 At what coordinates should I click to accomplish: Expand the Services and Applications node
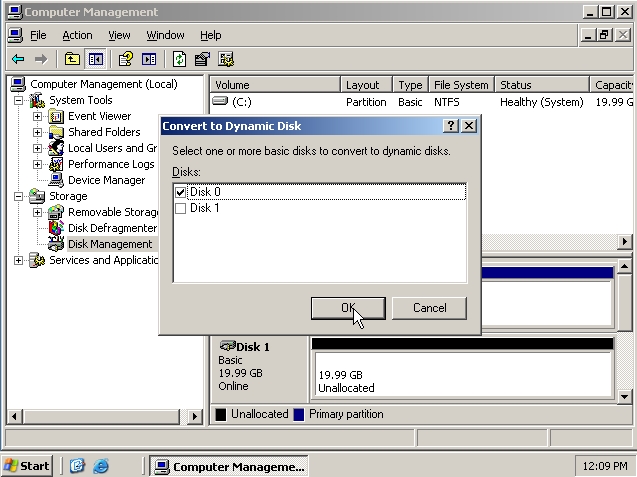coord(18,260)
